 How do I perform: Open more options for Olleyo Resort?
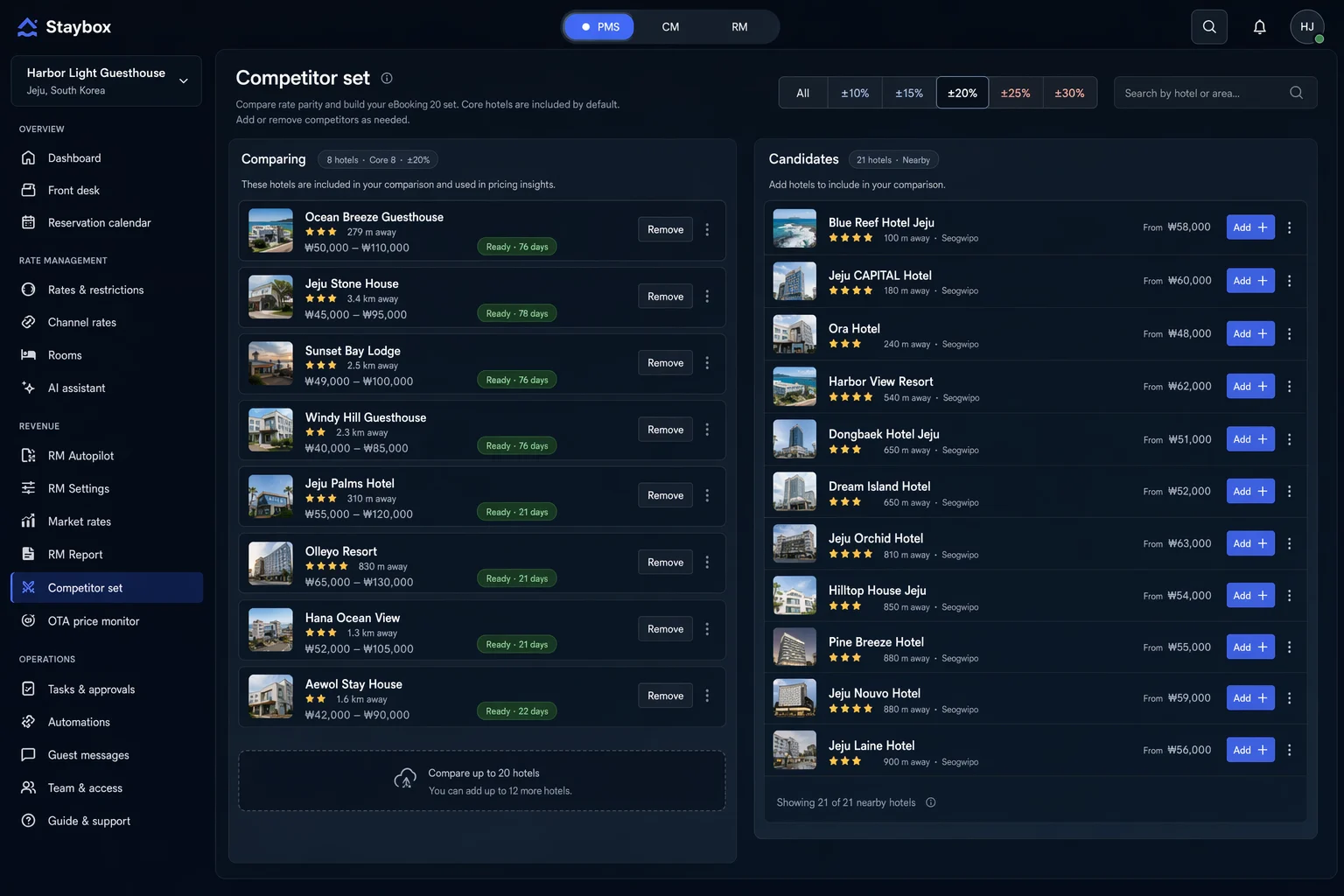(x=707, y=563)
